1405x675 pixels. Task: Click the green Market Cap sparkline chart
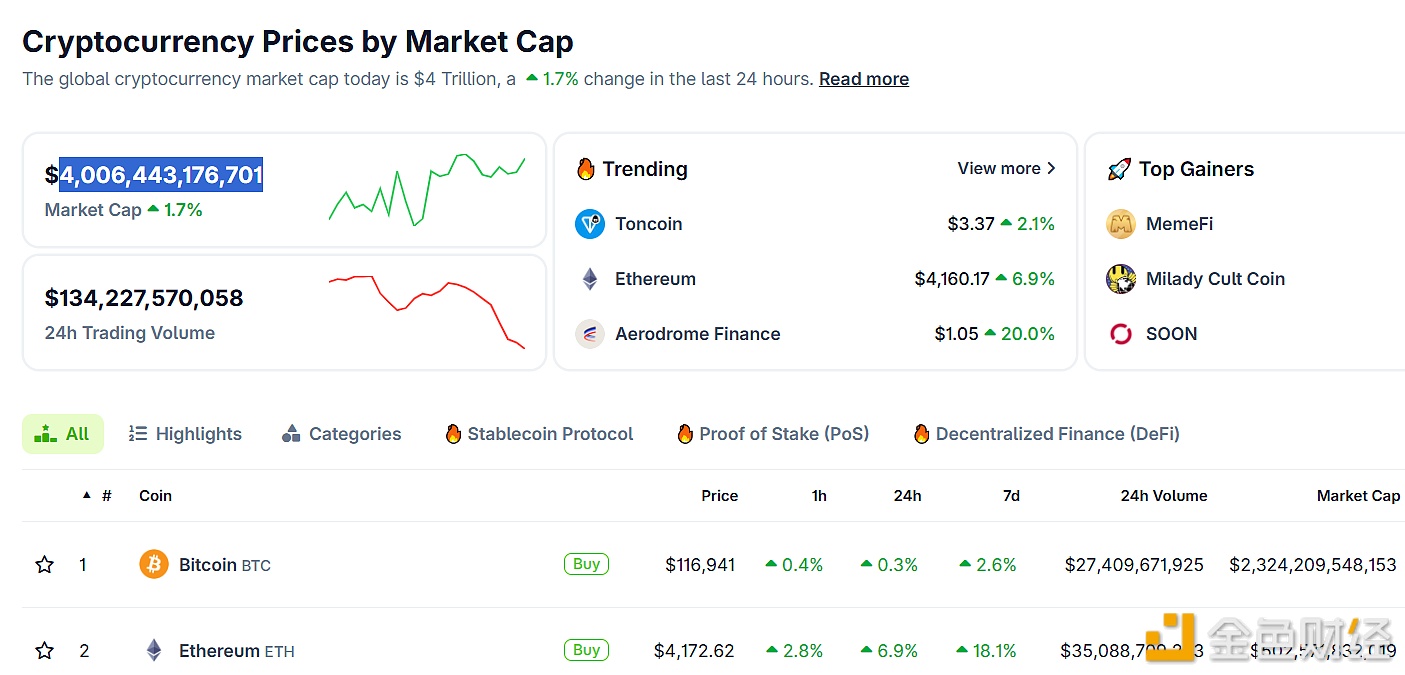pos(427,187)
